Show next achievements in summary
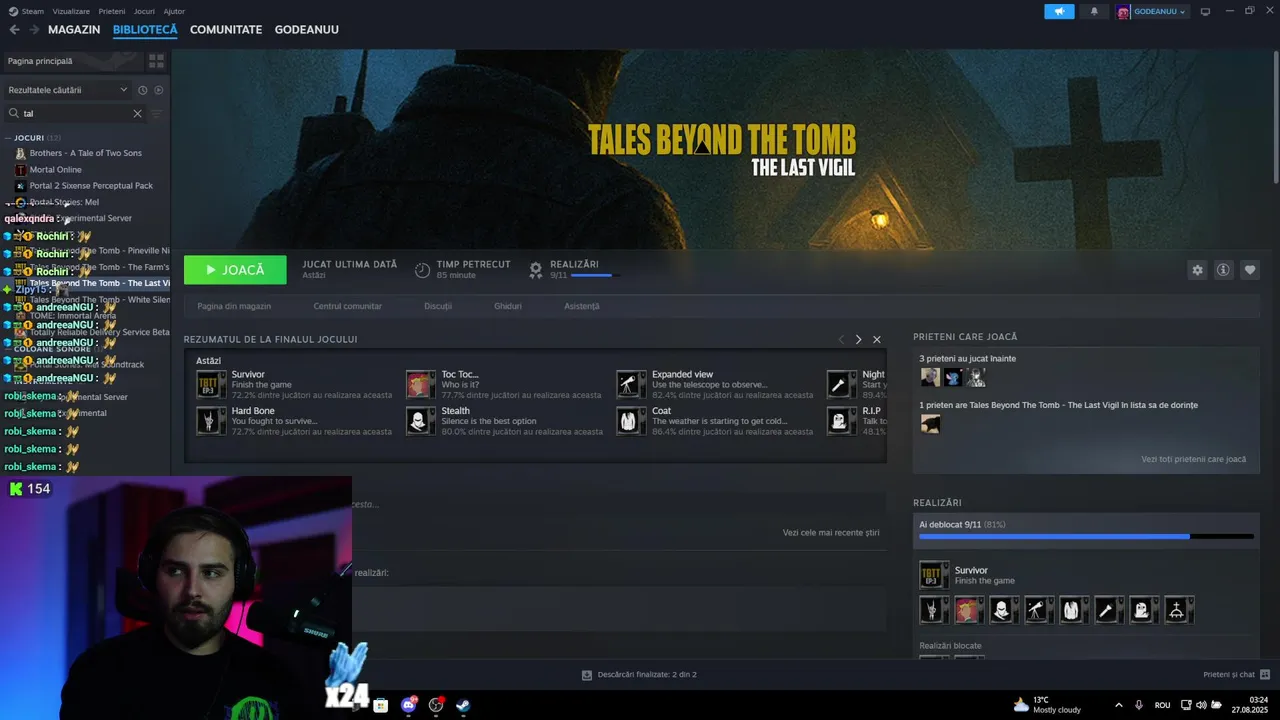1280x720 pixels. (x=858, y=339)
